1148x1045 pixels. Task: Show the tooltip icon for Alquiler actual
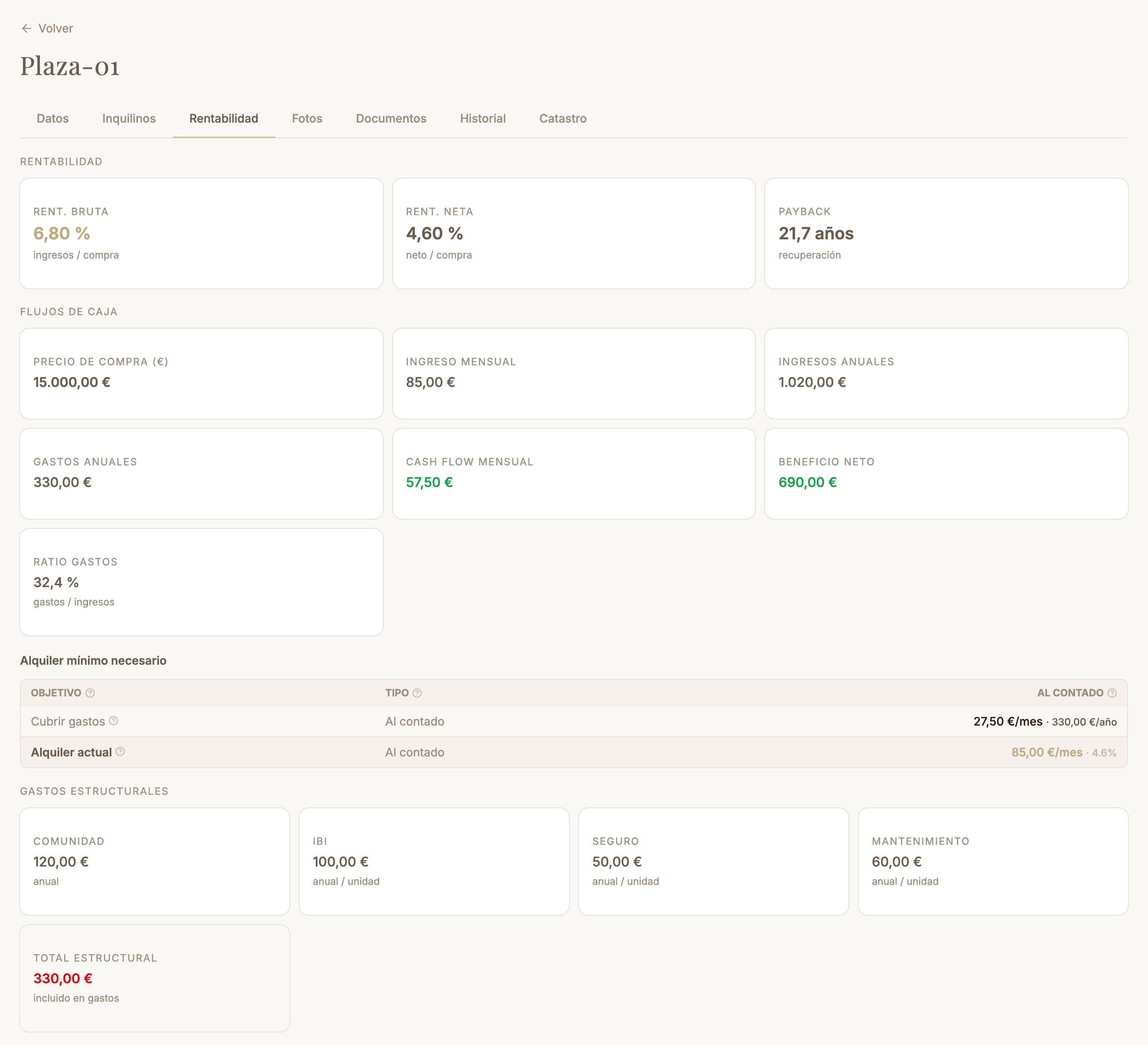[120, 751]
